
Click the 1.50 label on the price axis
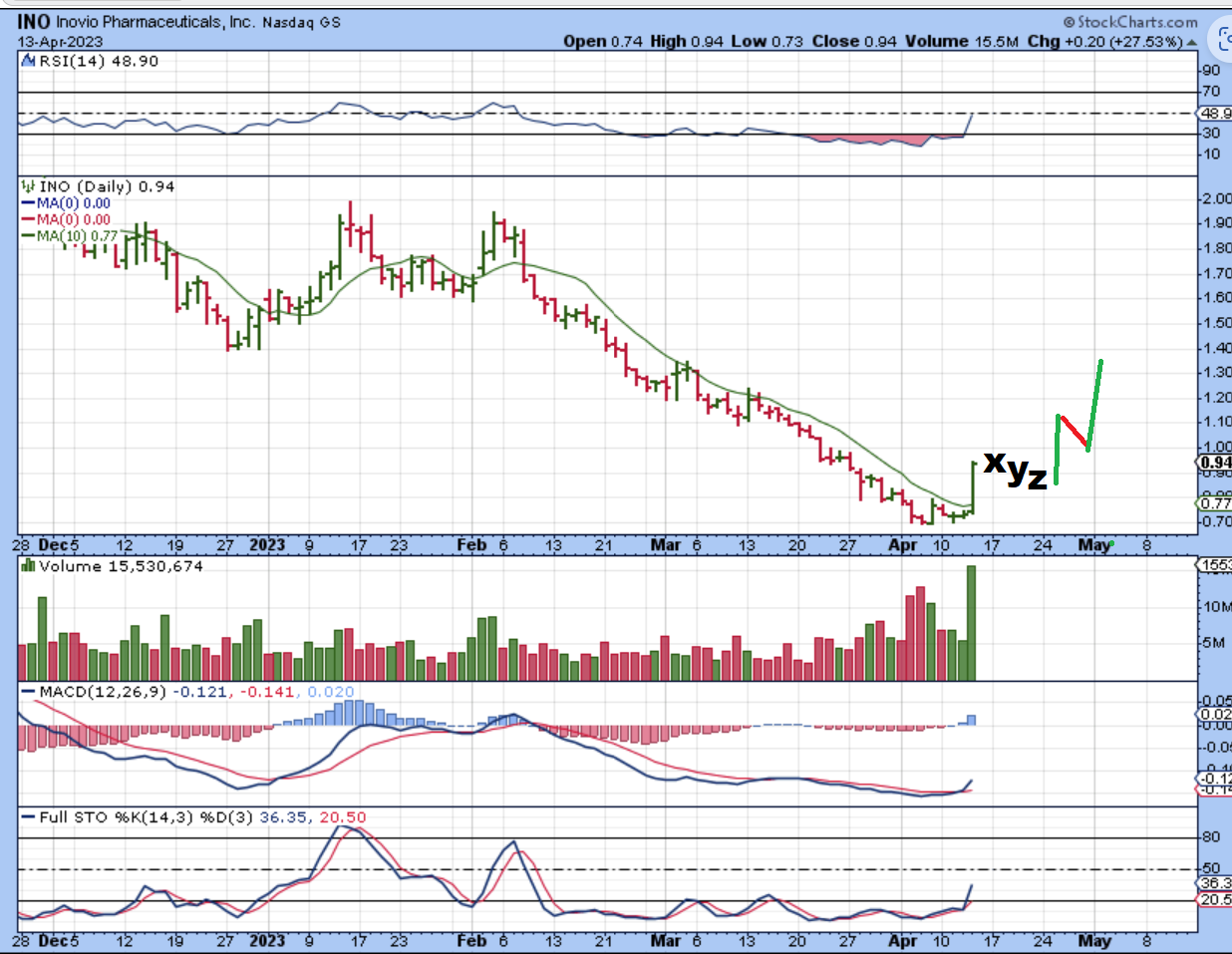pyautogui.click(x=1217, y=323)
